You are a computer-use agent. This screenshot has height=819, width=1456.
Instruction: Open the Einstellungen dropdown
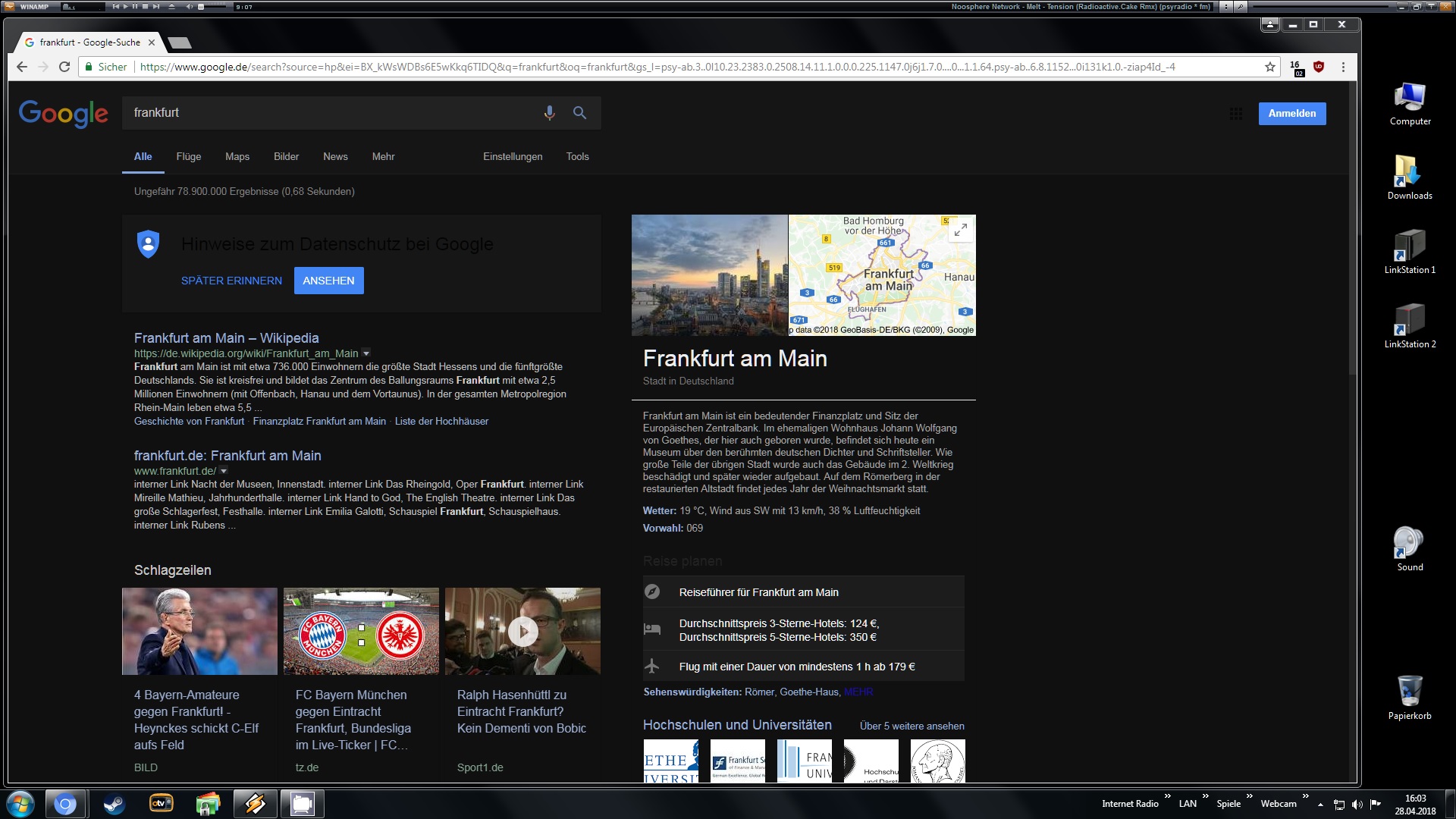tap(513, 157)
